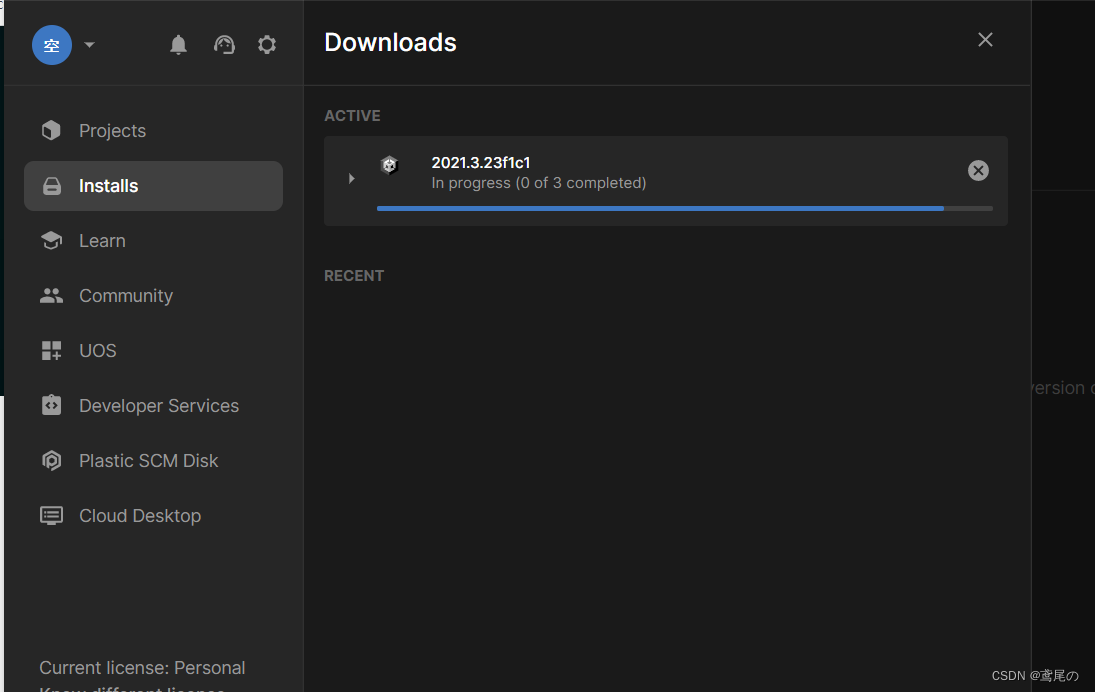This screenshot has width=1095, height=692.
Task: Open preferences via the gear icon
Action: (x=267, y=45)
